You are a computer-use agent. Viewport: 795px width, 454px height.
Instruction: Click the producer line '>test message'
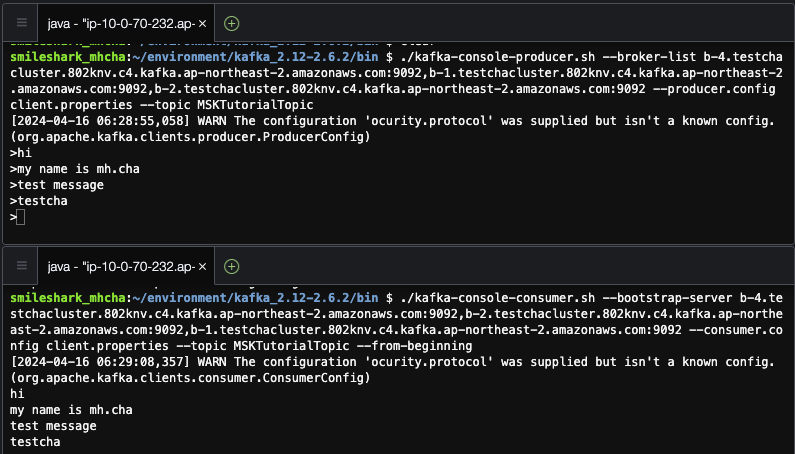(x=57, y=185)
